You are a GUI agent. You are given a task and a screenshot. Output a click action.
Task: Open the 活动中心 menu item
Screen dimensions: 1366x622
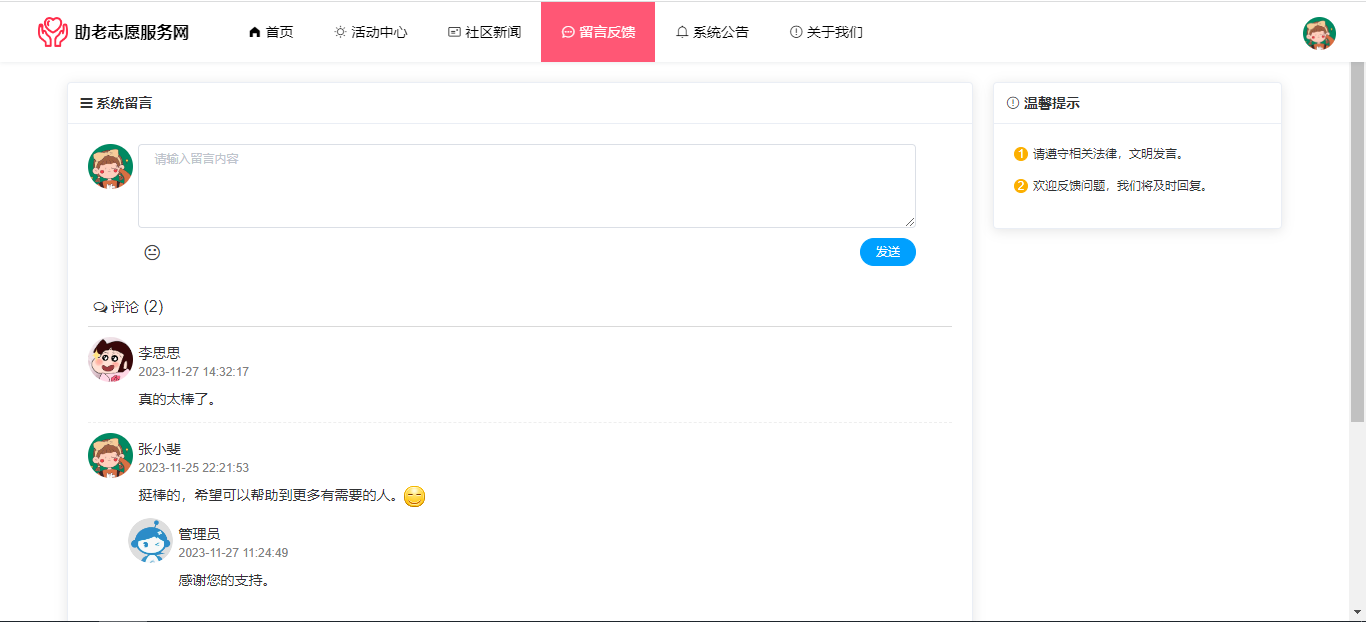(371, 32)
